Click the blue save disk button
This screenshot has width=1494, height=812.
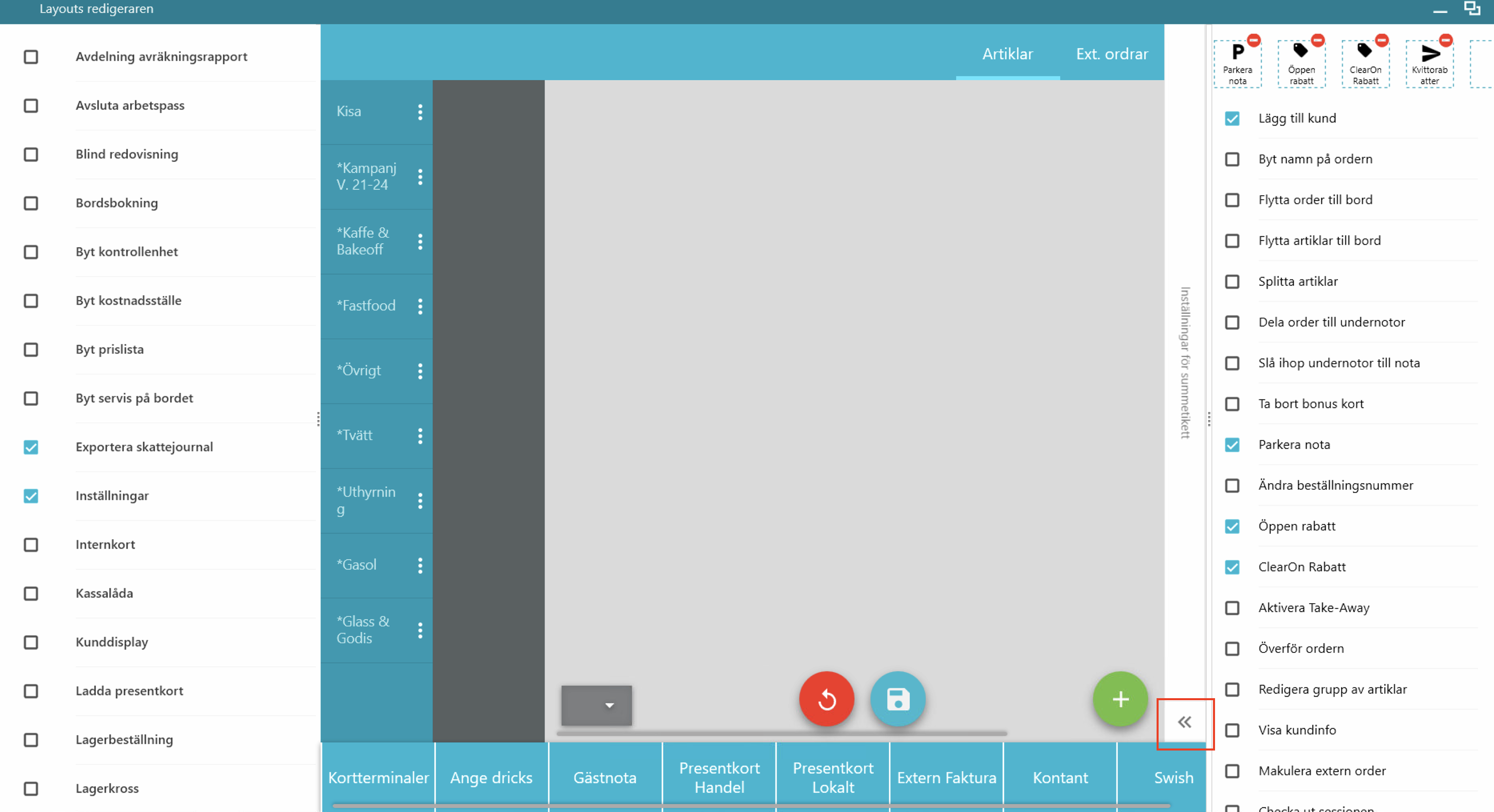coord(897,699)
